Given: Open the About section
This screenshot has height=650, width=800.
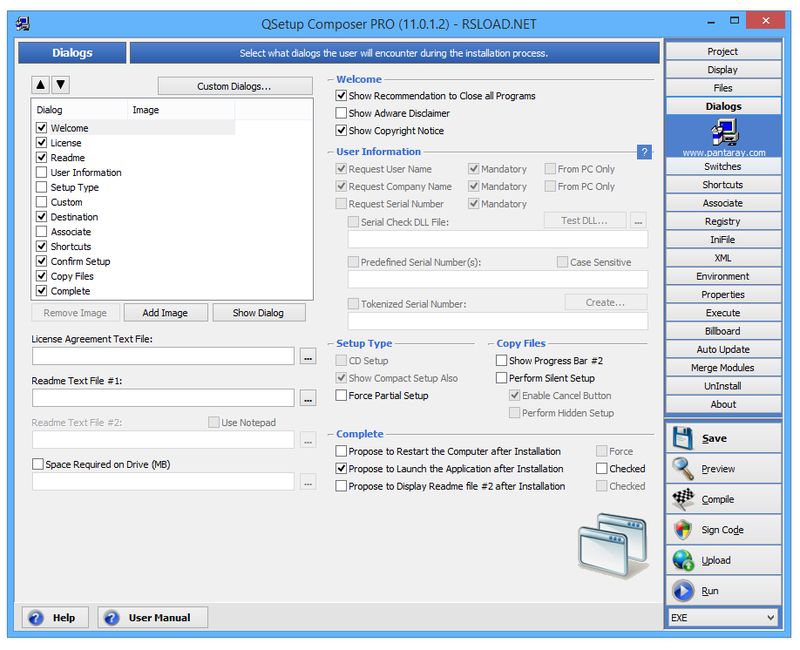Looking at the screenshot, I should (x=723, y=405).
